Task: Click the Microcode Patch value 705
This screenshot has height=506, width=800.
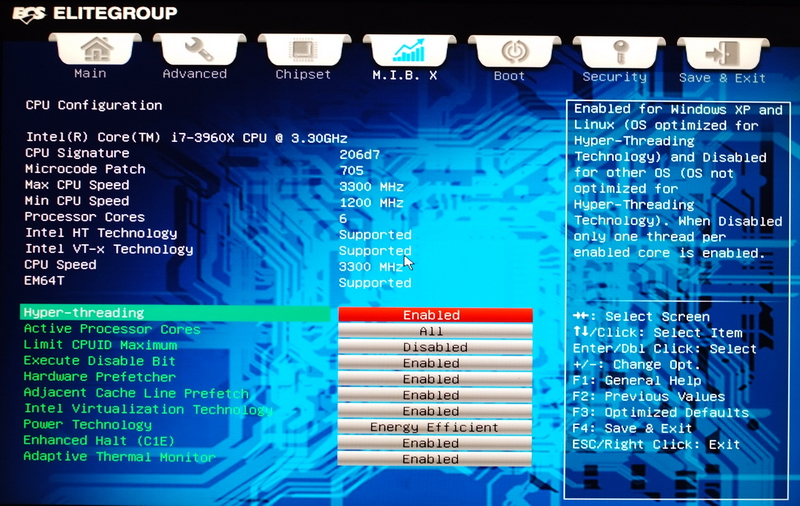Action: (352, 170)
